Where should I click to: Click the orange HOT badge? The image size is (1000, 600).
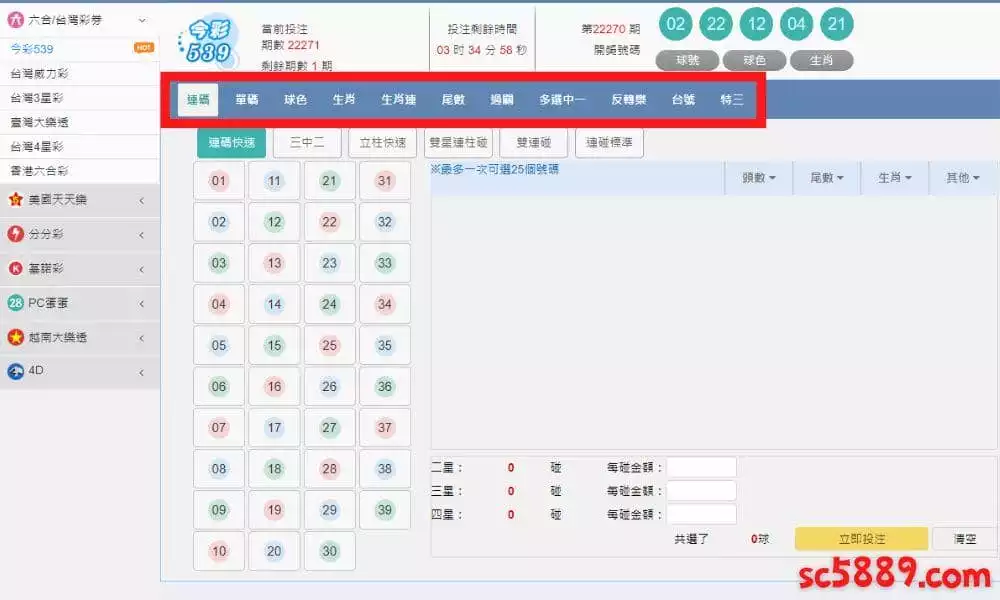click(x=143, y=48)
